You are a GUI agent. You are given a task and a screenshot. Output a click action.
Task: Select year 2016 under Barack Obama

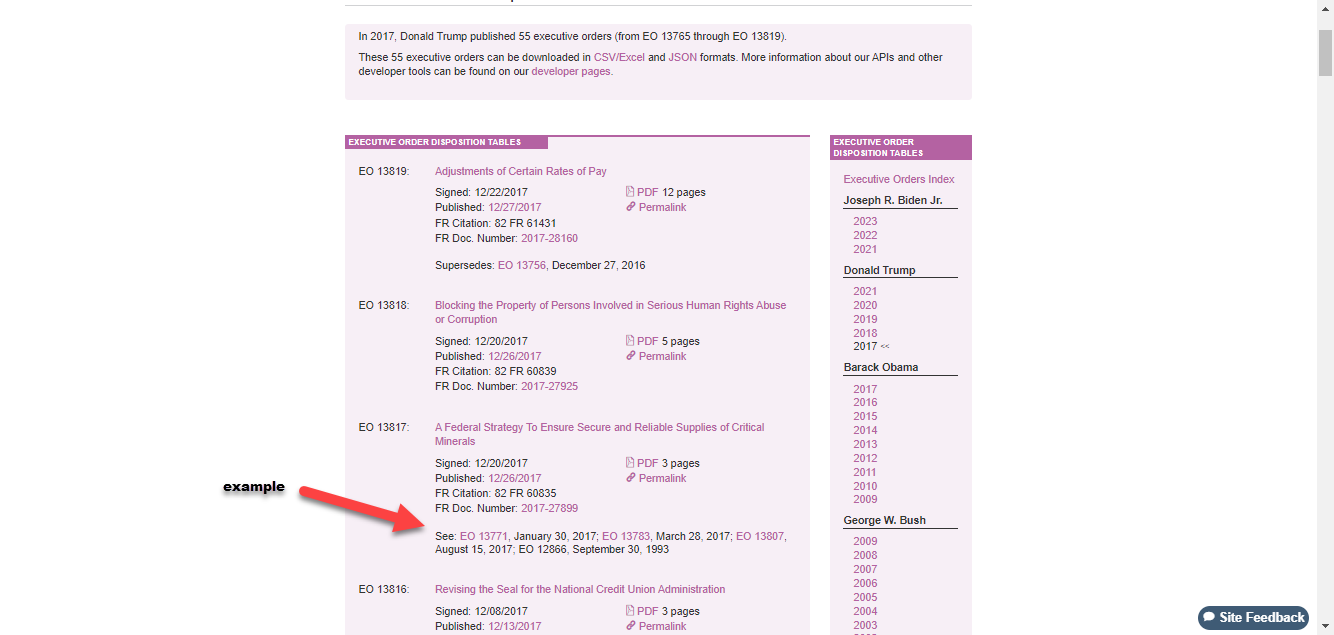click(865, 402)
